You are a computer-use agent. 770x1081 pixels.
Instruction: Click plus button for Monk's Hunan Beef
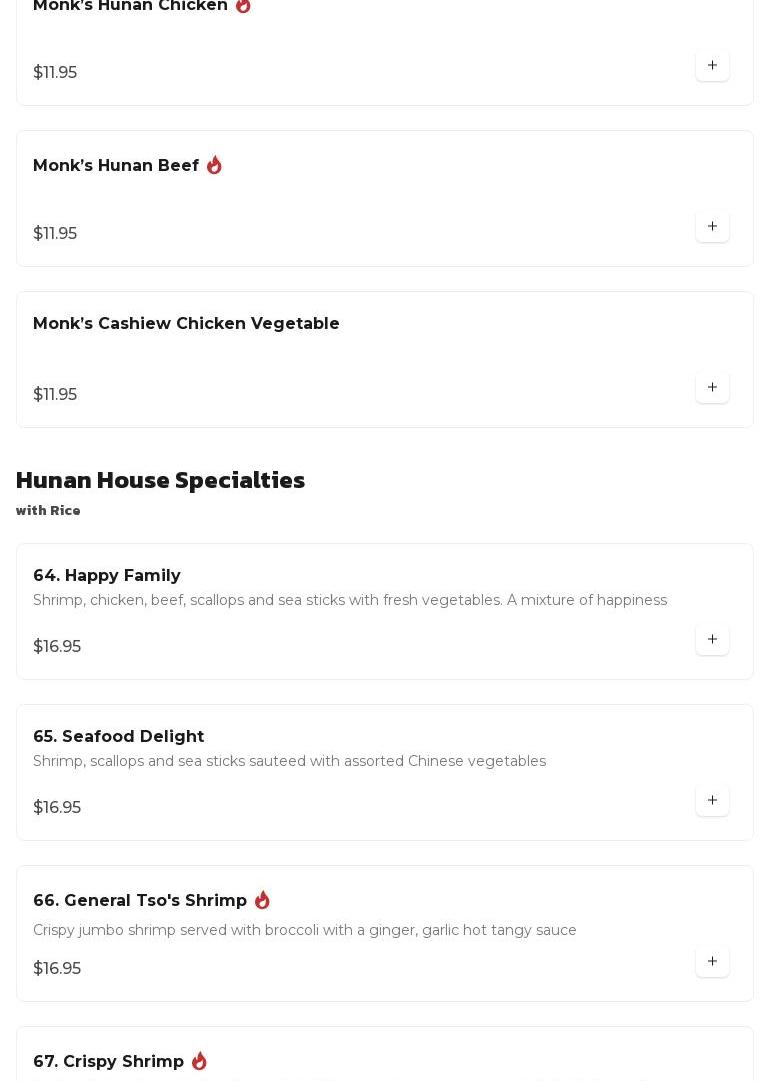click(712, 227)
